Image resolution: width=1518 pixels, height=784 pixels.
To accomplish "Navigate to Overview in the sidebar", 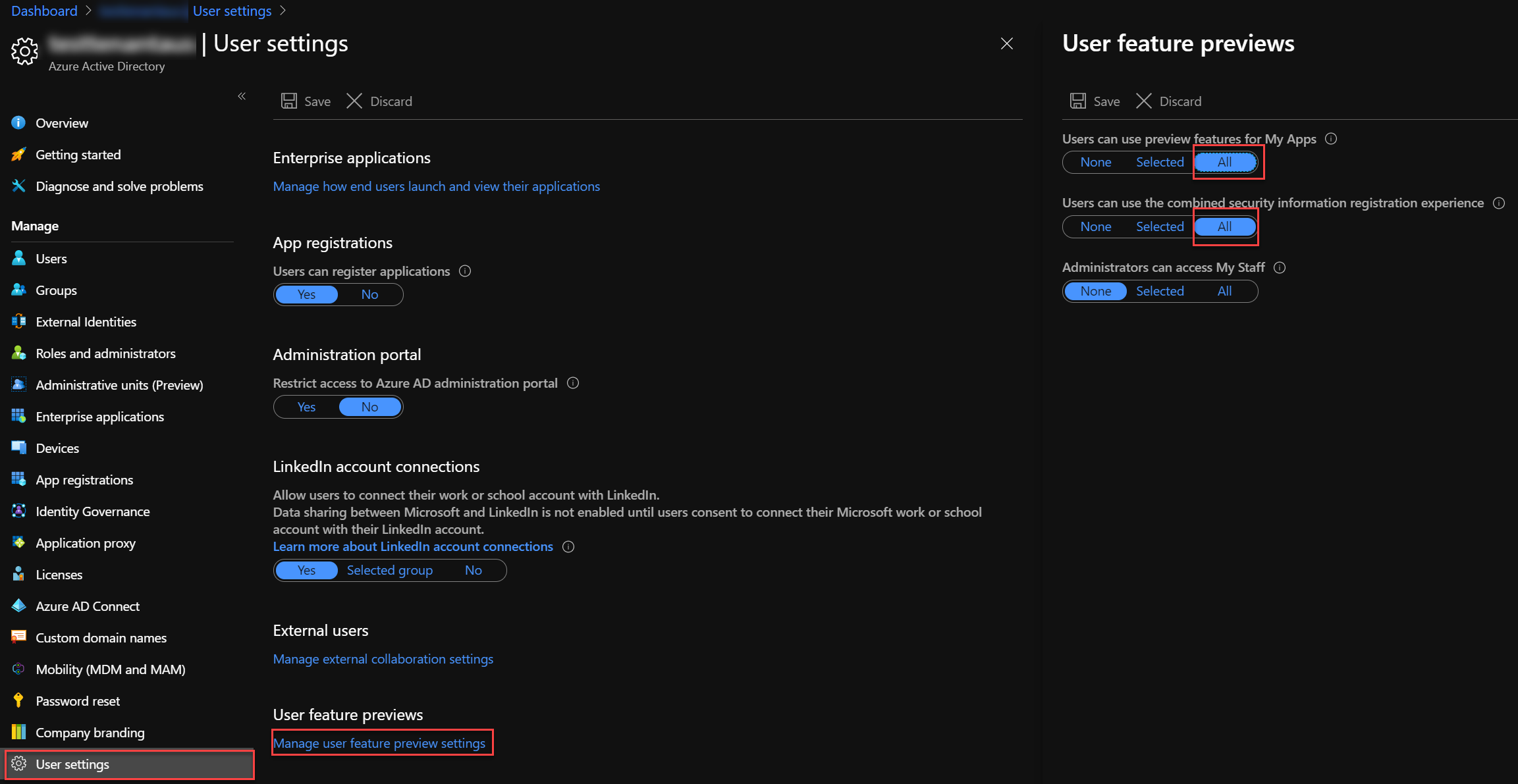I will click(x=61, y=122).
